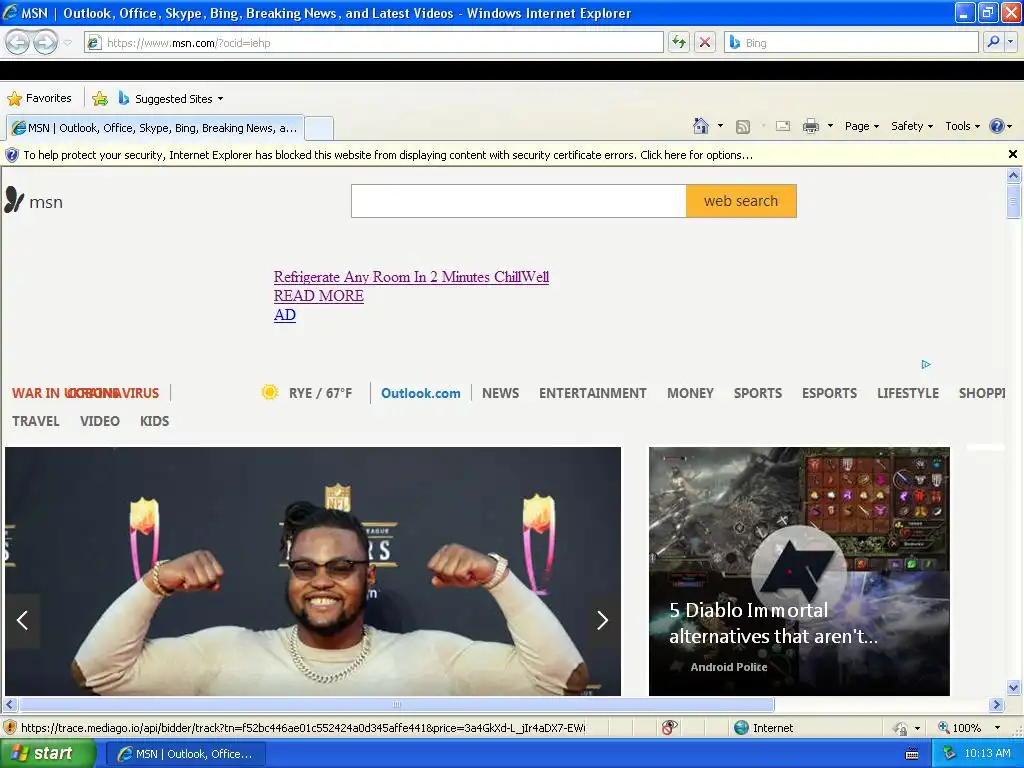
Task: Click the horizontal scrollbar right arrow
Action: [x=996, y=705]
